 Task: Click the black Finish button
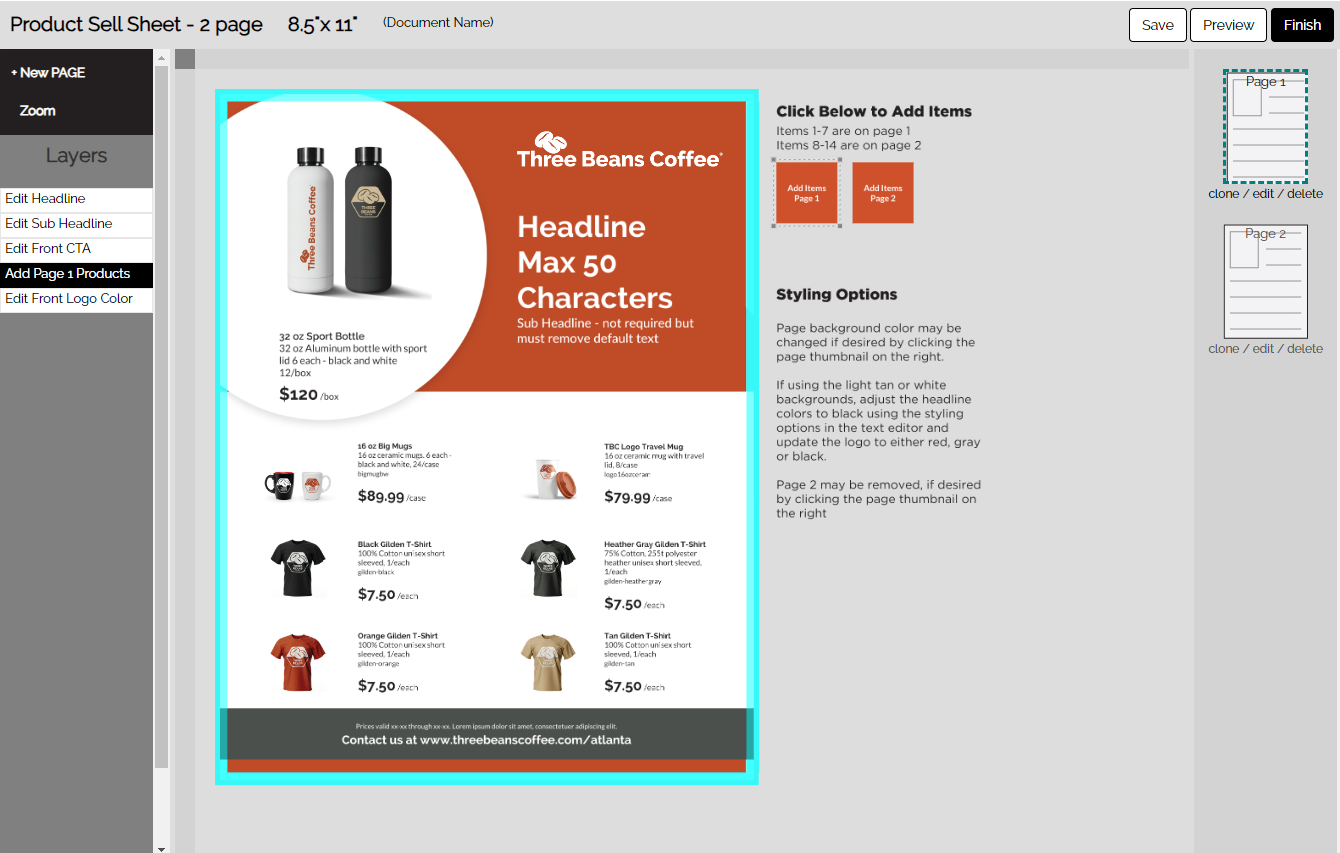1302,25
